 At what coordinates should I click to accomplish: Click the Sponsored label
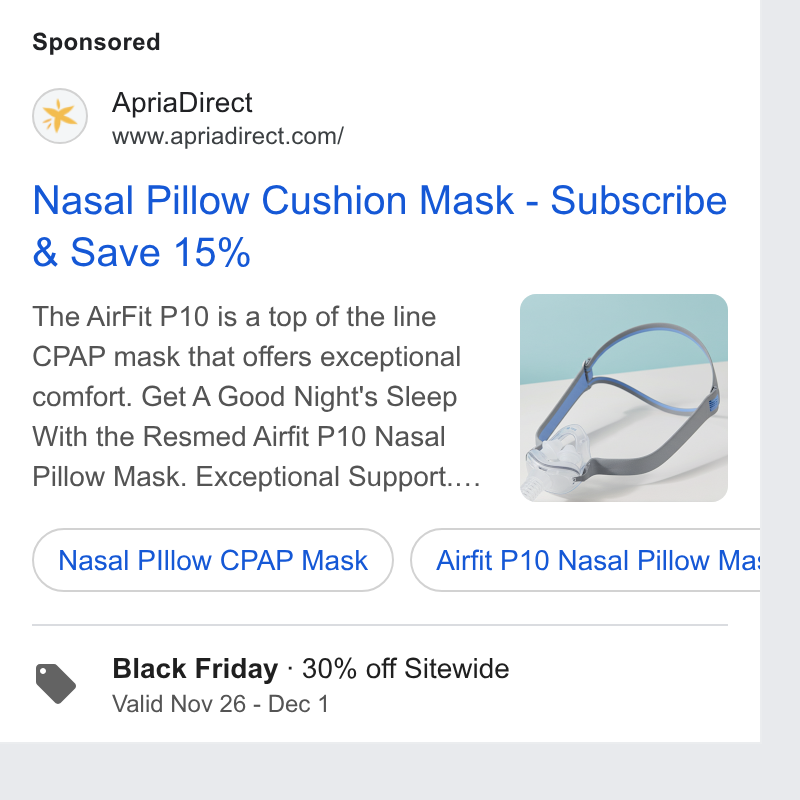pyautogui.click(x=96, y=42)
